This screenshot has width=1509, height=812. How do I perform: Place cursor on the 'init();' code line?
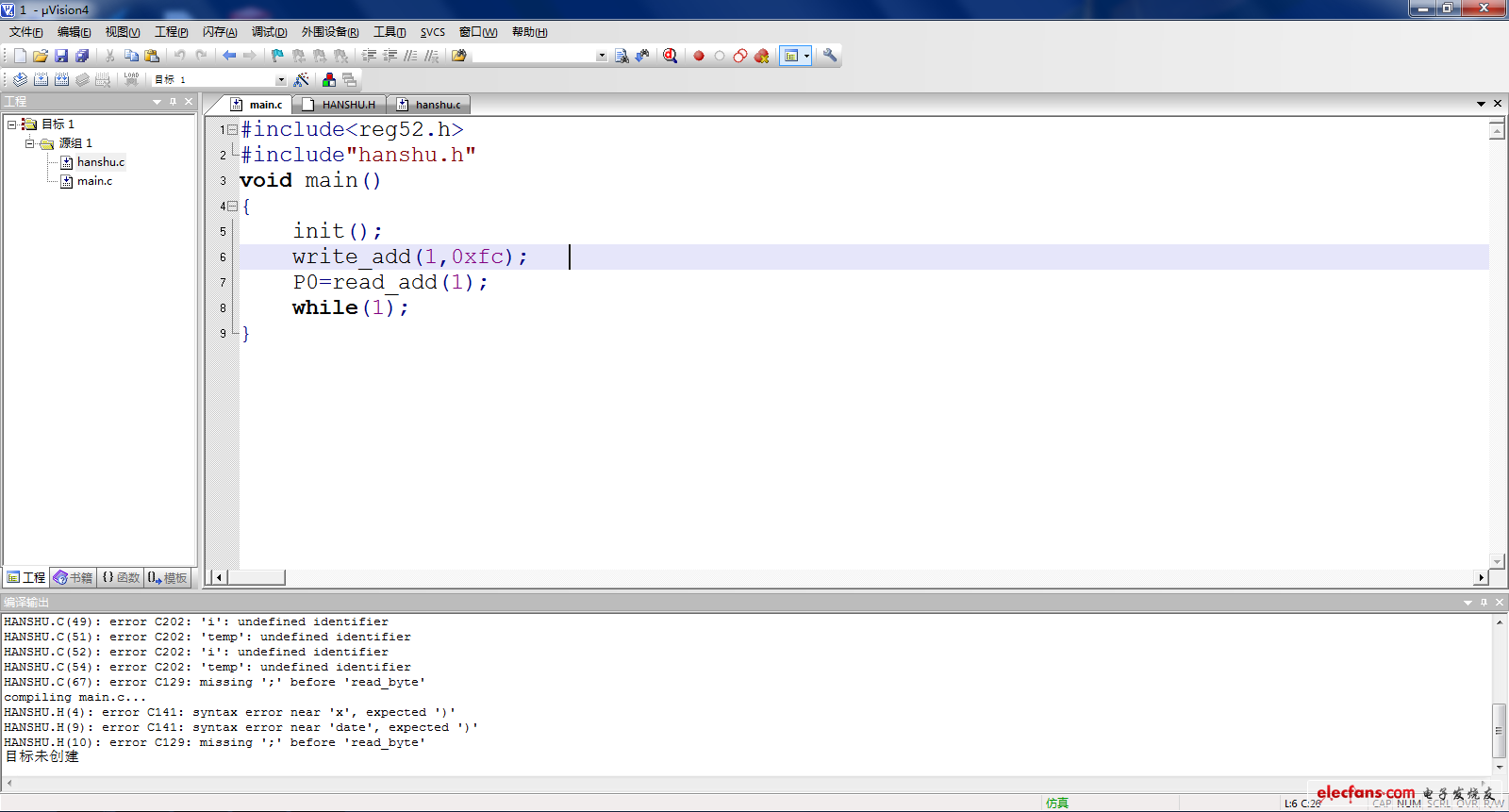338,231
